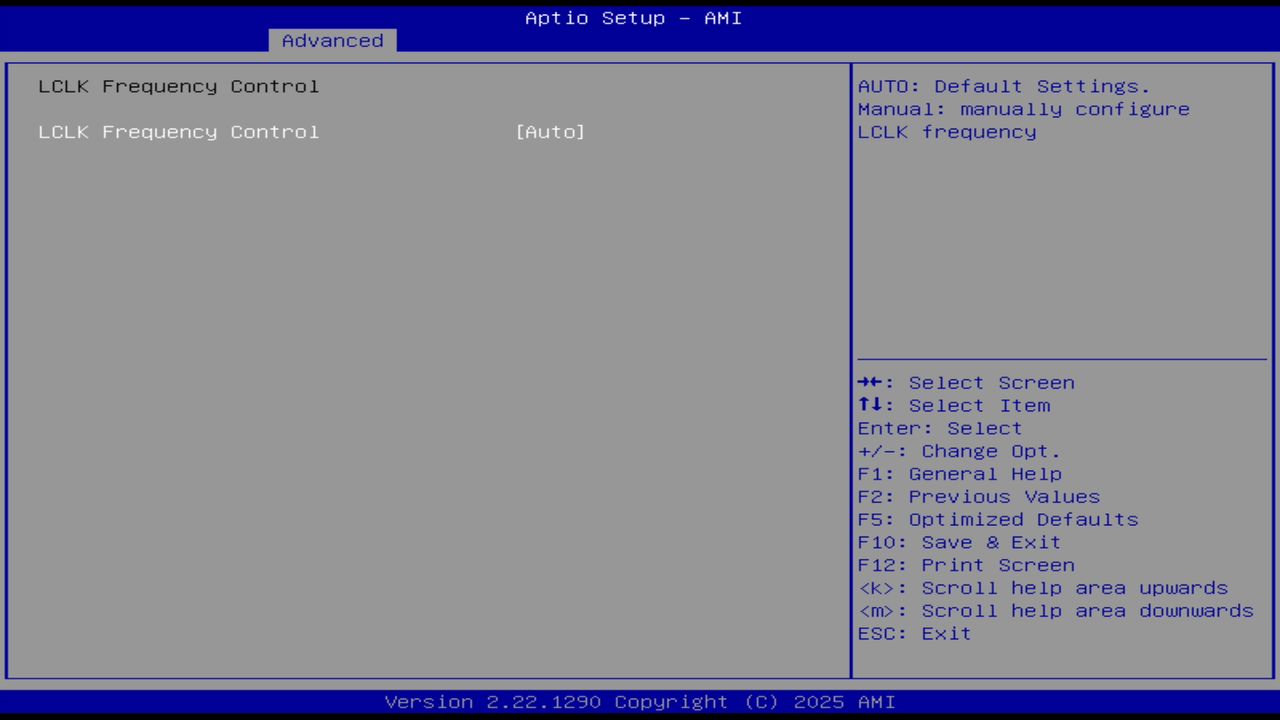Click the 'F1: General Help' hint
This screenshot has height=720, width=1280.
coord(959,474)
